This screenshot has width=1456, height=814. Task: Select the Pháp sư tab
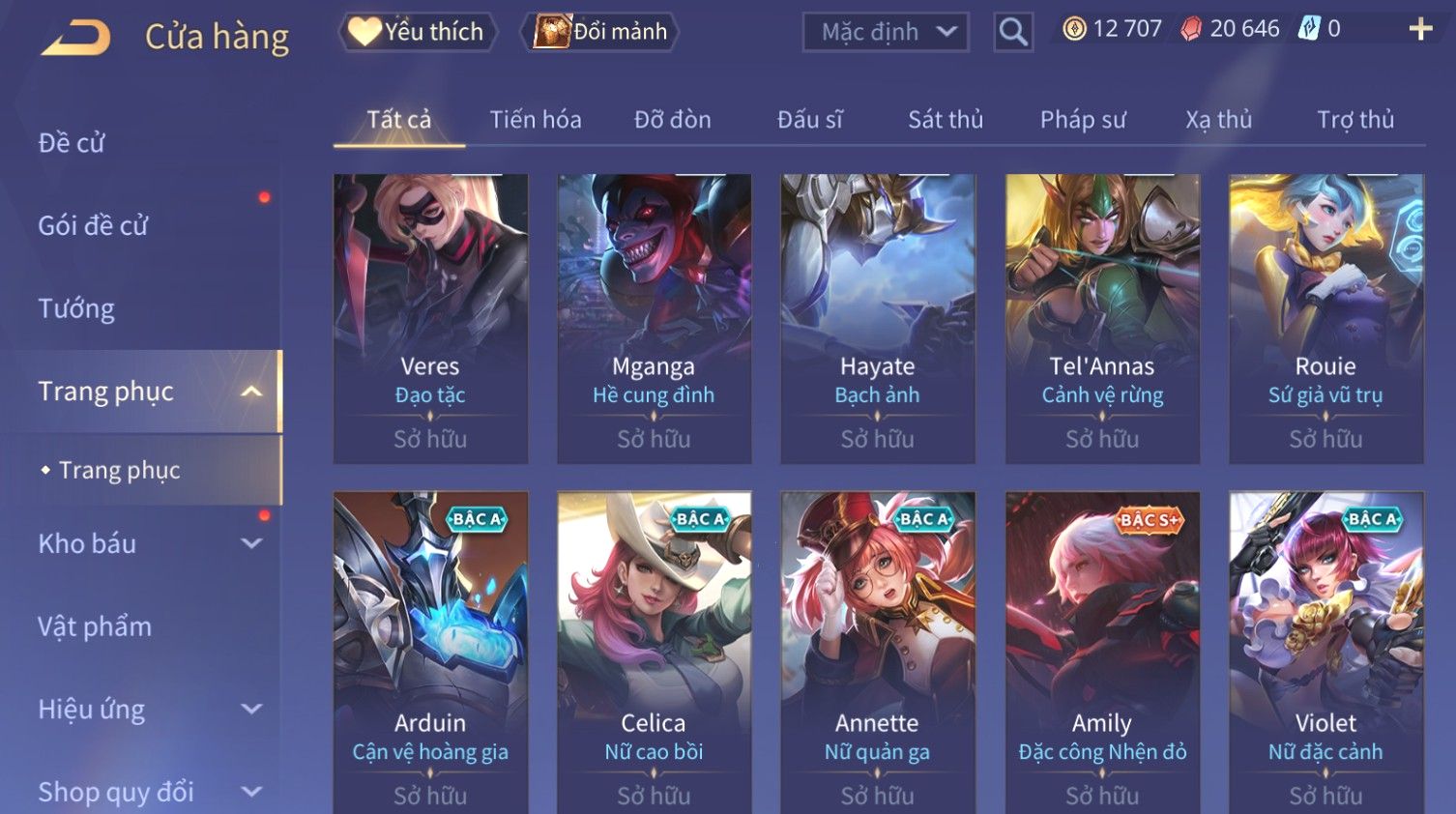click(x=1083, y=120)
